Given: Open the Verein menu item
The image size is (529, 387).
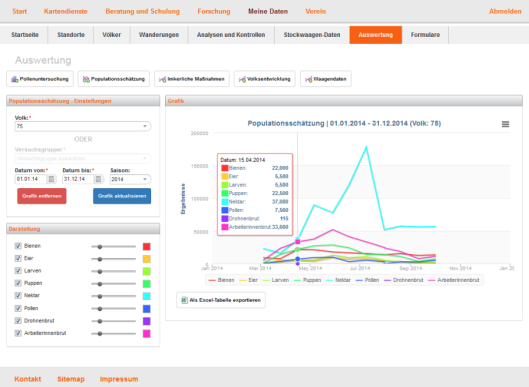Looking at the screenshot, I should pyautogui.click(x=316, y=11).
